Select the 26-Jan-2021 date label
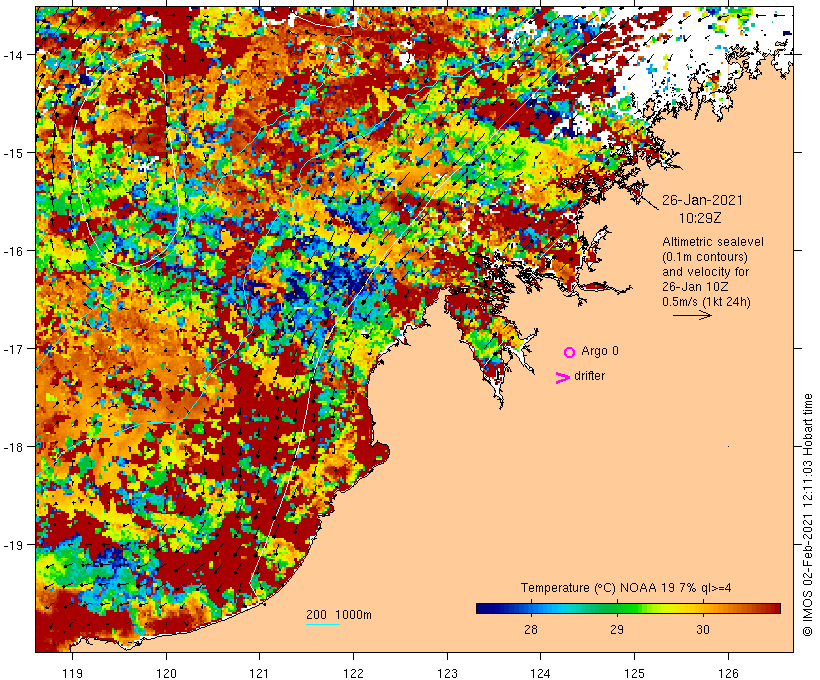Screen dimensions: 820x680 coord(702,200)
